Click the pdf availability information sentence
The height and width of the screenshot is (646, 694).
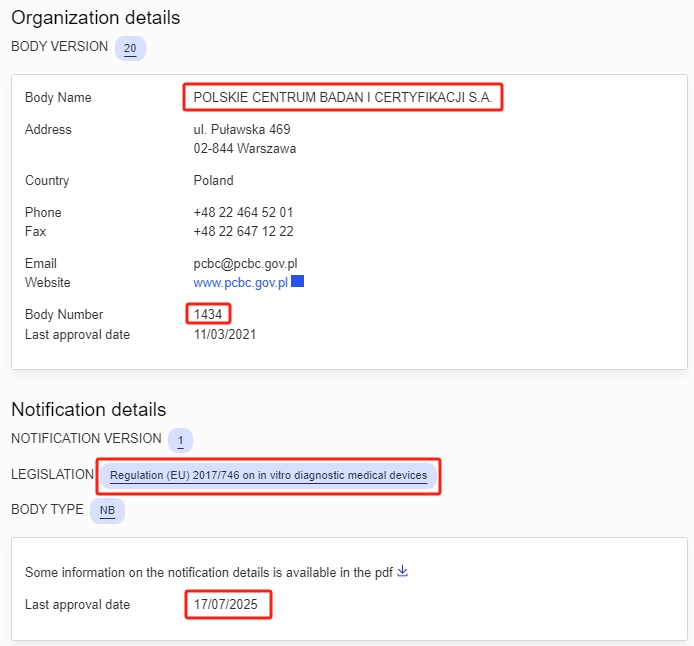coord(209,573)
